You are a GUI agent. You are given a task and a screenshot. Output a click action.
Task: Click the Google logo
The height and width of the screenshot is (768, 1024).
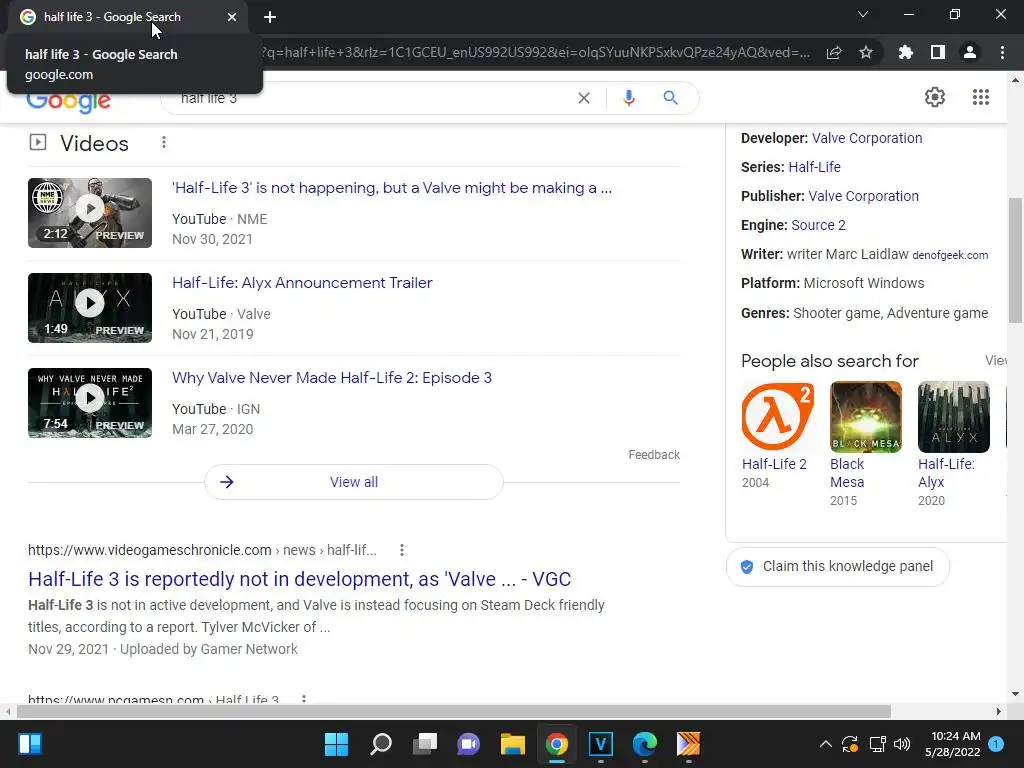point(69,103)
